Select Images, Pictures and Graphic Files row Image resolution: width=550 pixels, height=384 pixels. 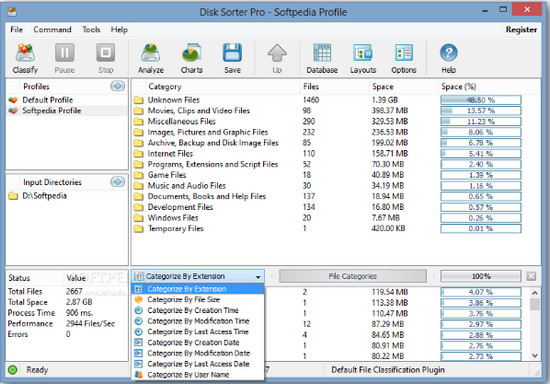pyautogui.click(x=328, y=132)
